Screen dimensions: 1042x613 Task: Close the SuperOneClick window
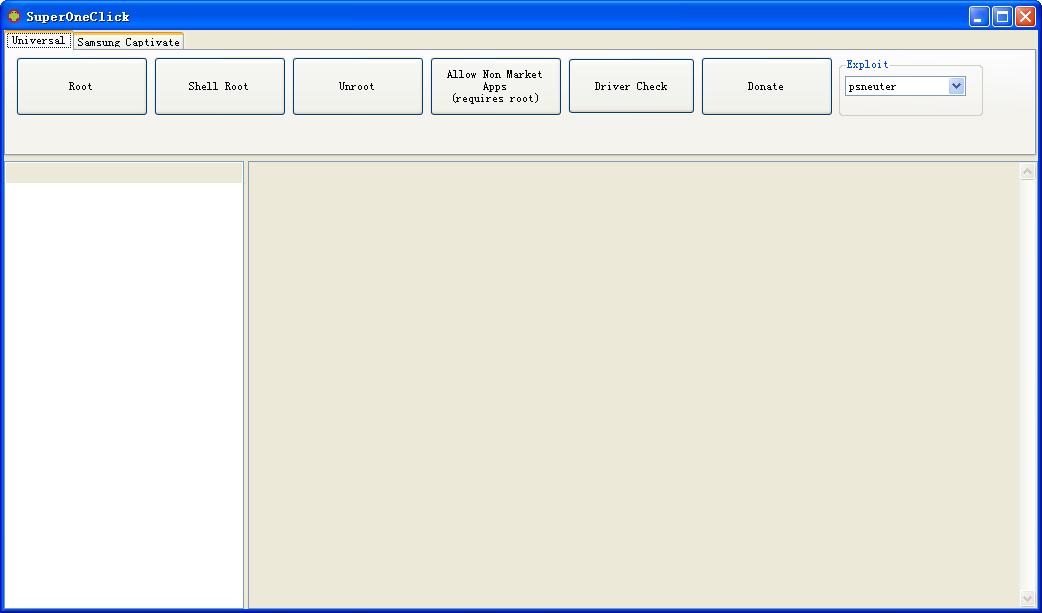click(x=1025, y=16)
